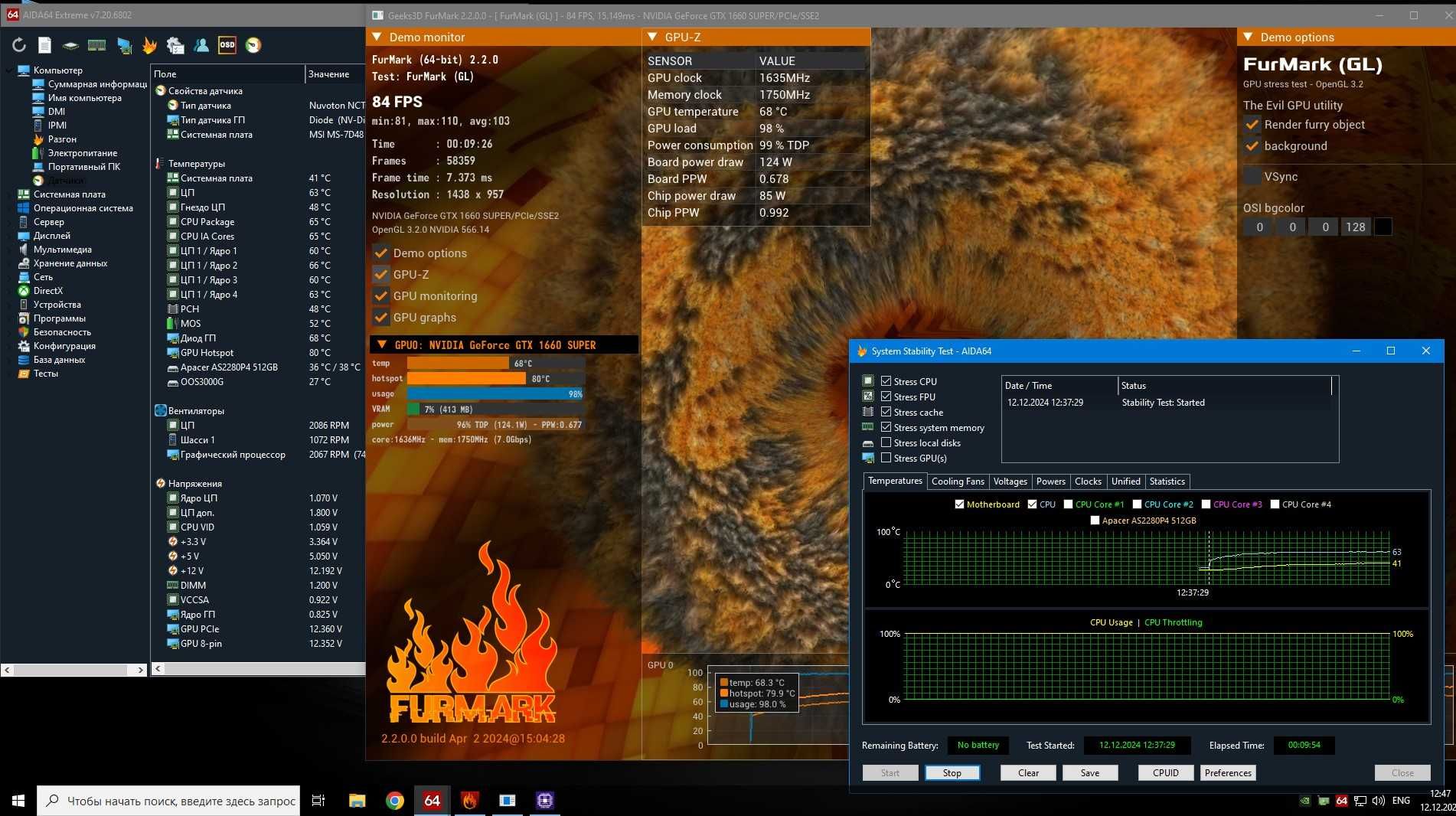1456x816 pixels.
Task: Launch the stability test flame icon in AIDA64
Action: (149, 45)
